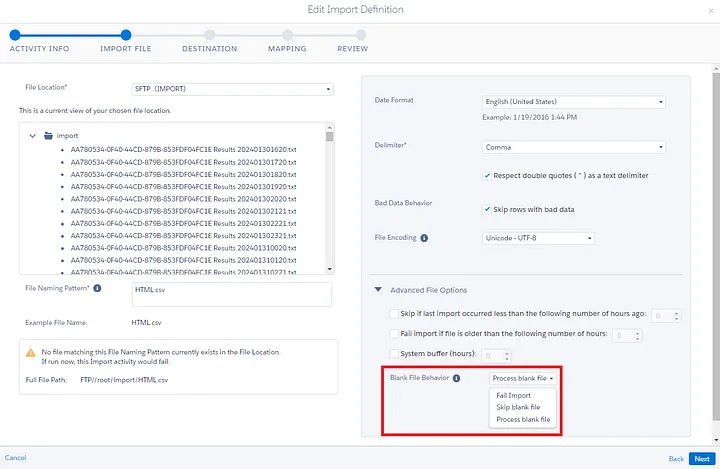
Task: Toggle the Process blank file dropdown
Action: 523,378
